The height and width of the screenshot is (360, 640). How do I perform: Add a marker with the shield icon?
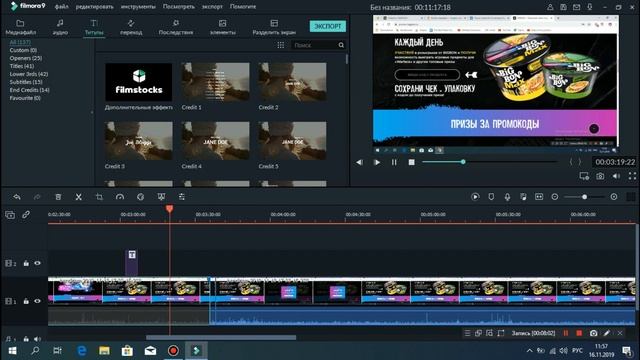pos(491,197)
